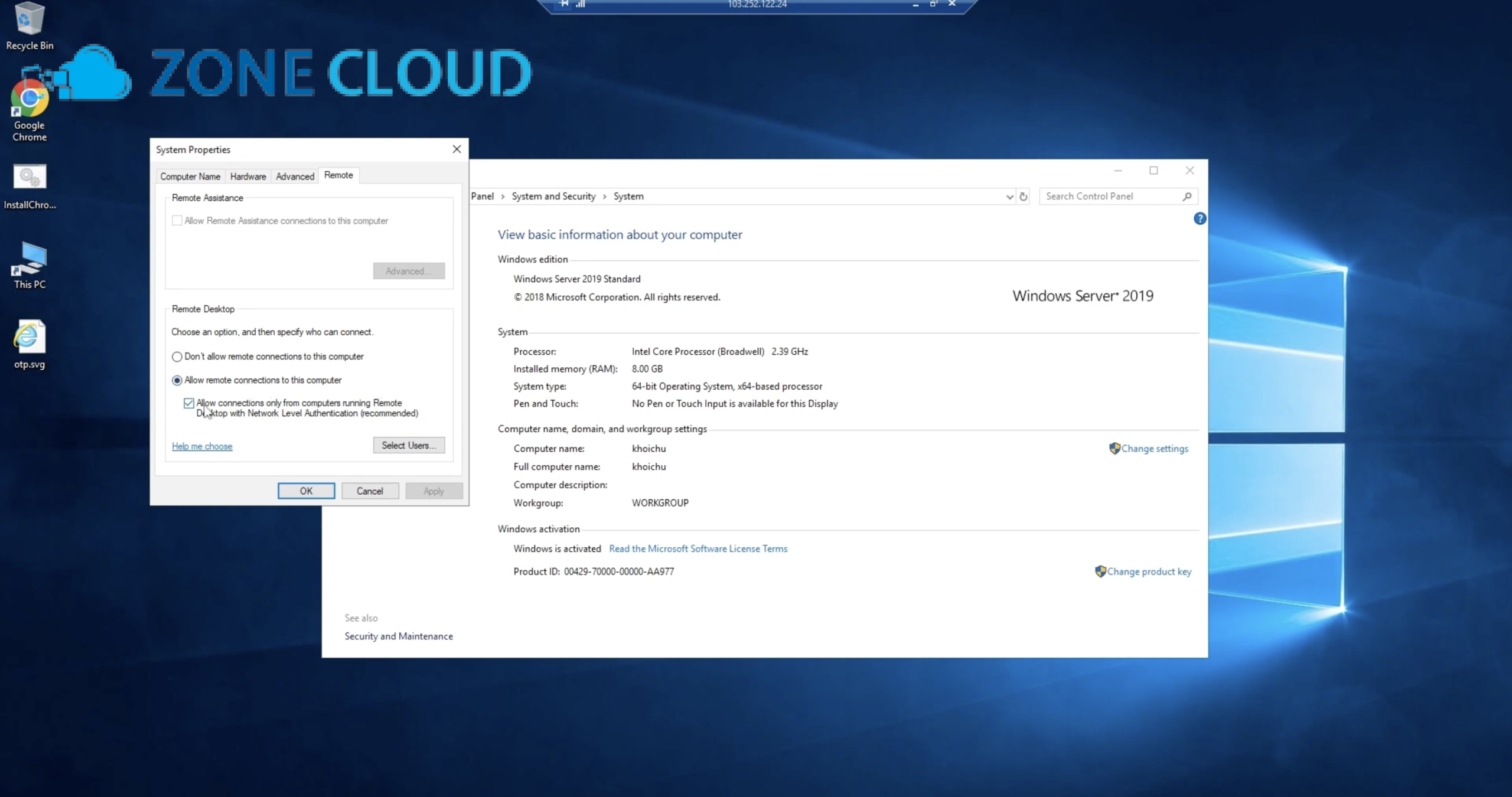1512x797 pixels.
Task: Expand breadcrumb arrow before System and Security
Action: pos(503,197)
